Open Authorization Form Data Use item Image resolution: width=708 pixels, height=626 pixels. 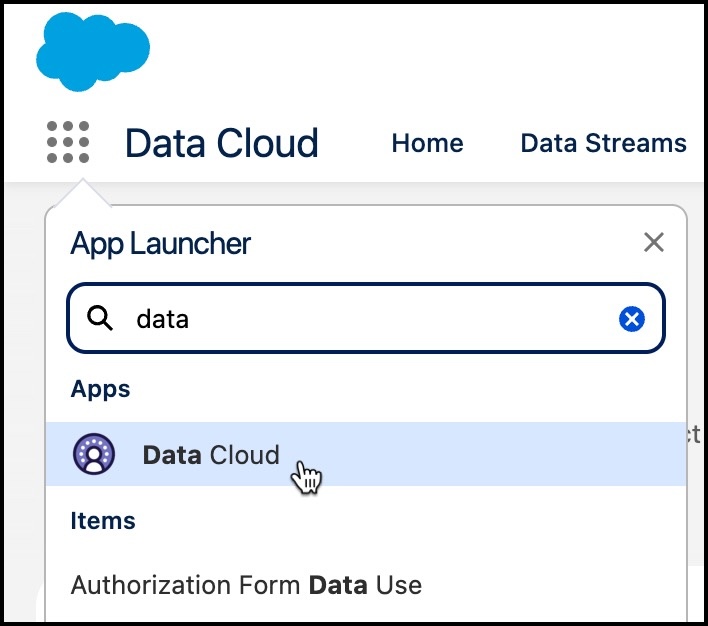246,584
